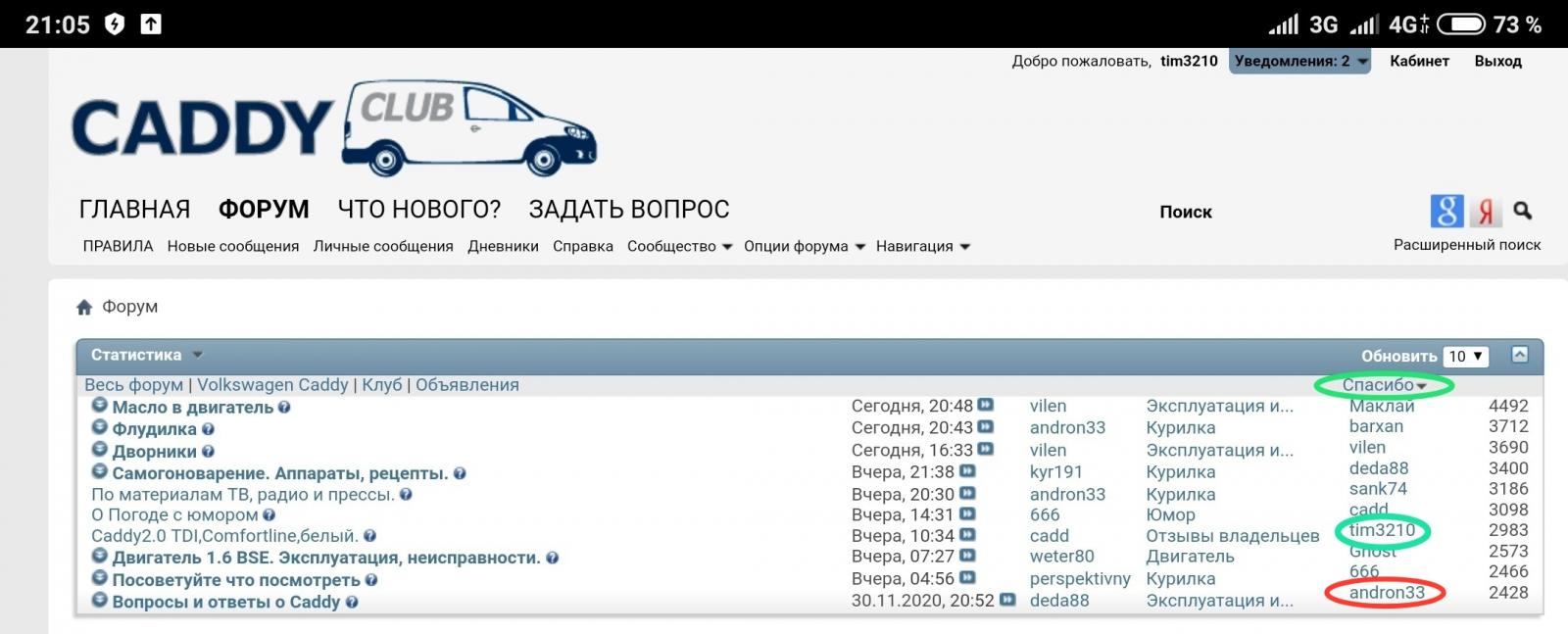The height and width of the screenshot is (634, 1568).
Task: Open the Уведомления: 2 dropdown
Action: point(1300,61)
